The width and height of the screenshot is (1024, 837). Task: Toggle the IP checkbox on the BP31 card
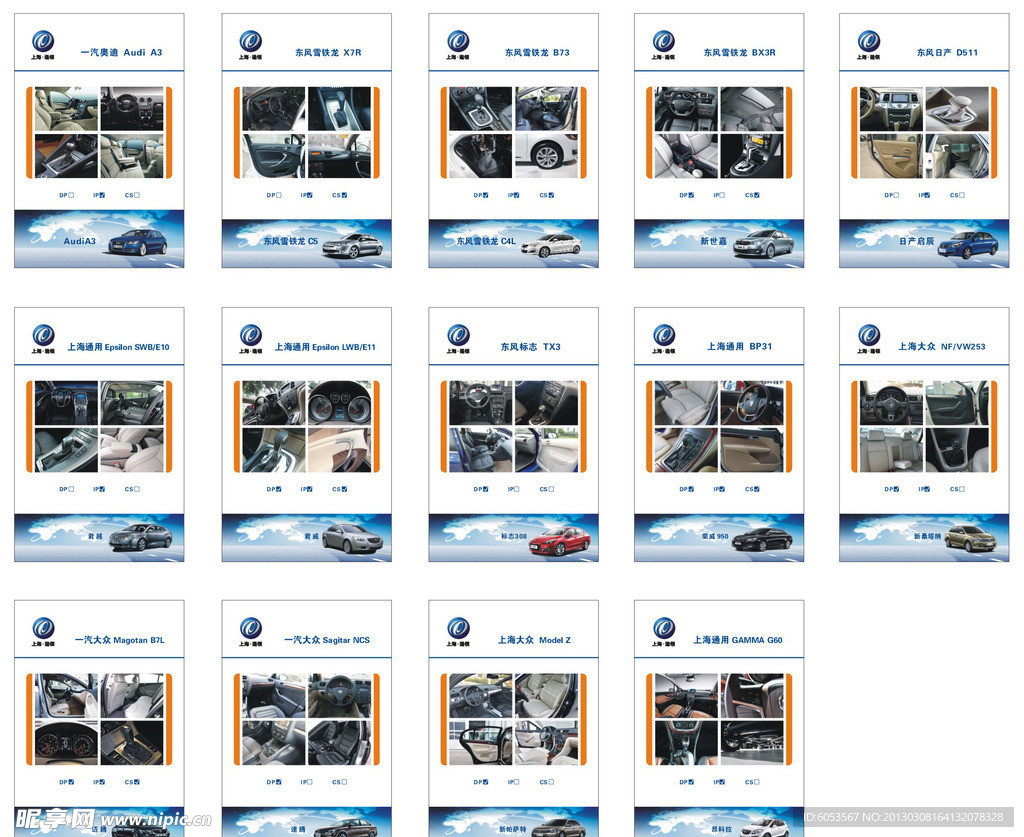click(x=722, y=489)
